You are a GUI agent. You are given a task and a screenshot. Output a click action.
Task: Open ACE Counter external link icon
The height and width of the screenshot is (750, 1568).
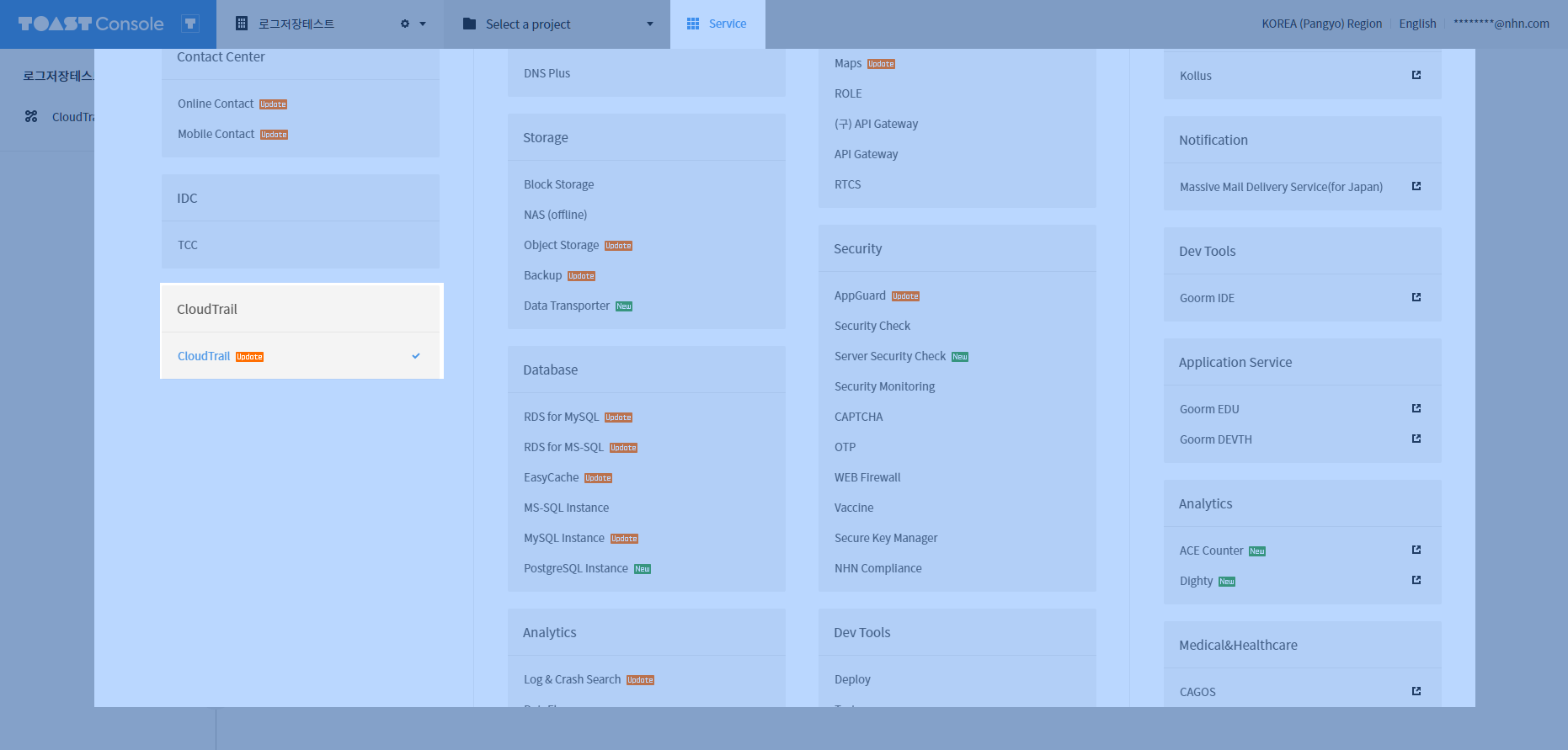[x=1416, y=550]
